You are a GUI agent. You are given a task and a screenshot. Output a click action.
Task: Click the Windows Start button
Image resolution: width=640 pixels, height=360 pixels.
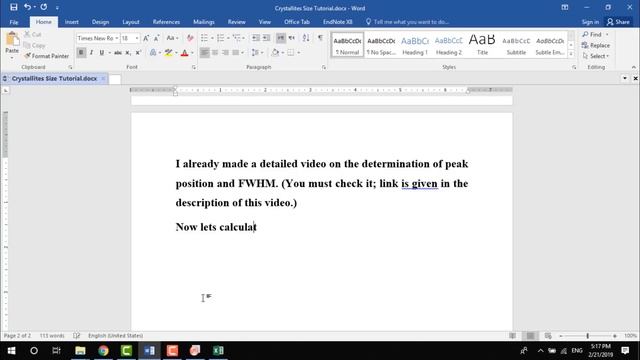[x=11, y=350]
